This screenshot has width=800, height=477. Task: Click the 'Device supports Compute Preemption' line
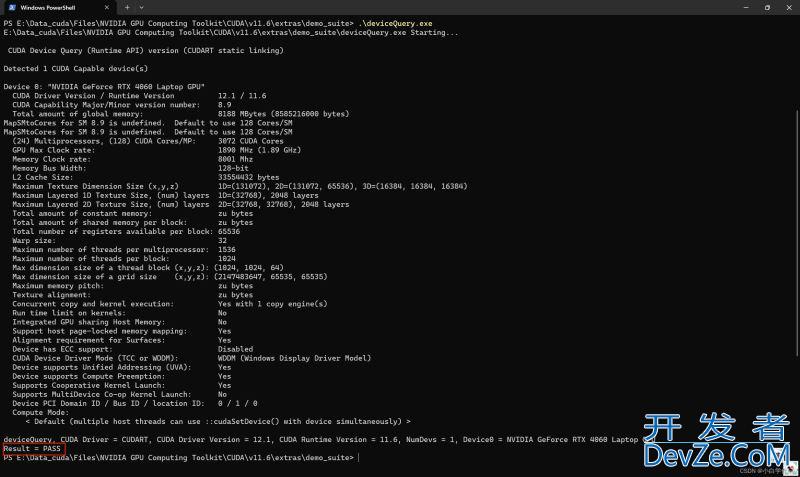[x=122, y=376]
